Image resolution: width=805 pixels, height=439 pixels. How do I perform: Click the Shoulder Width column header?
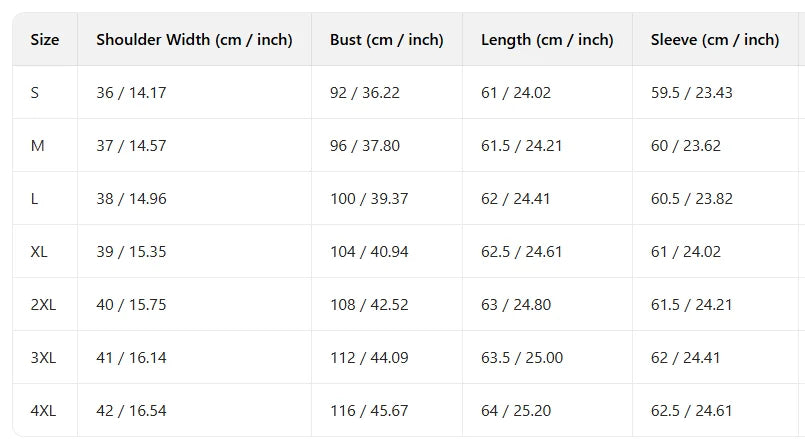point(194,40)
